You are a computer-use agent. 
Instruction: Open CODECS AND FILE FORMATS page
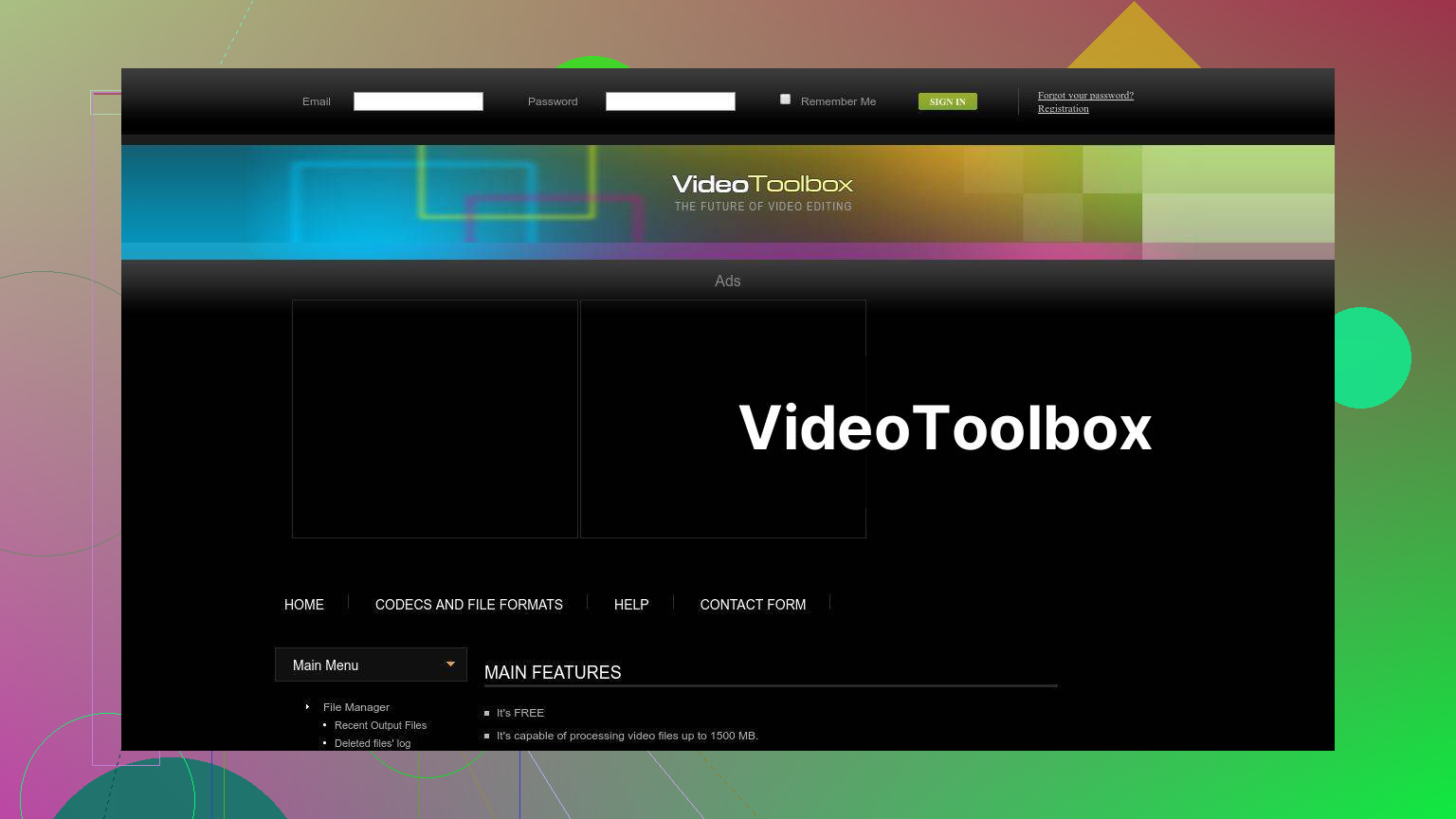(469, 605)
